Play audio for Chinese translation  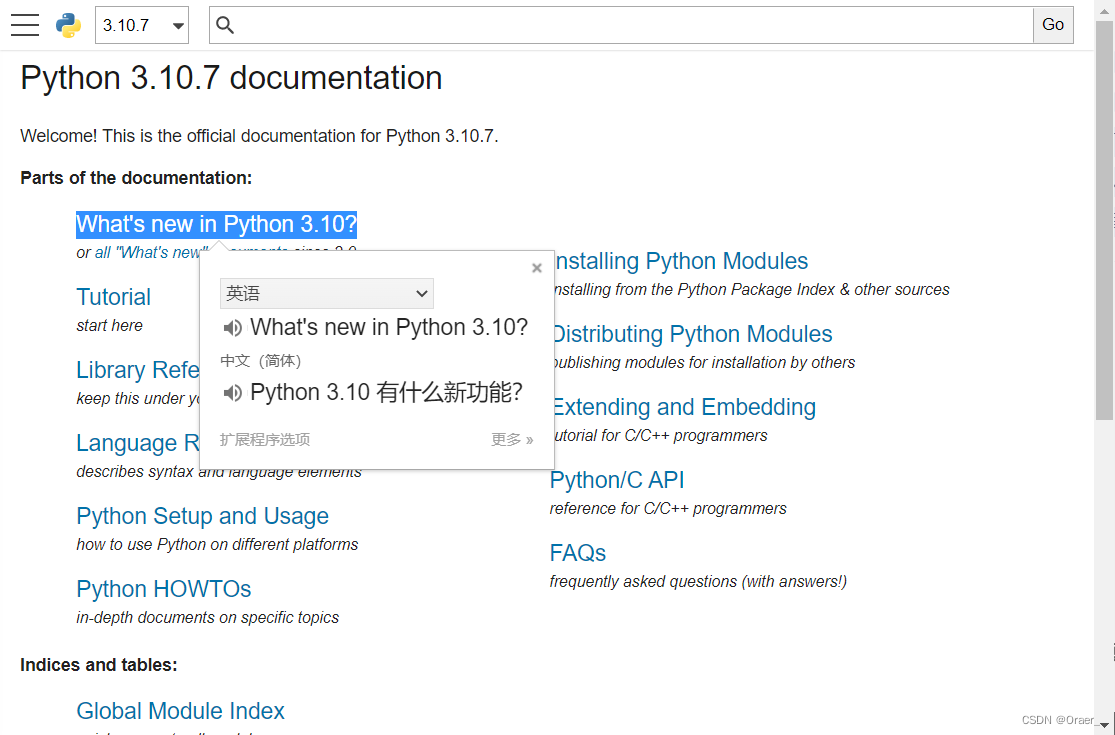(x=232, y=392)
